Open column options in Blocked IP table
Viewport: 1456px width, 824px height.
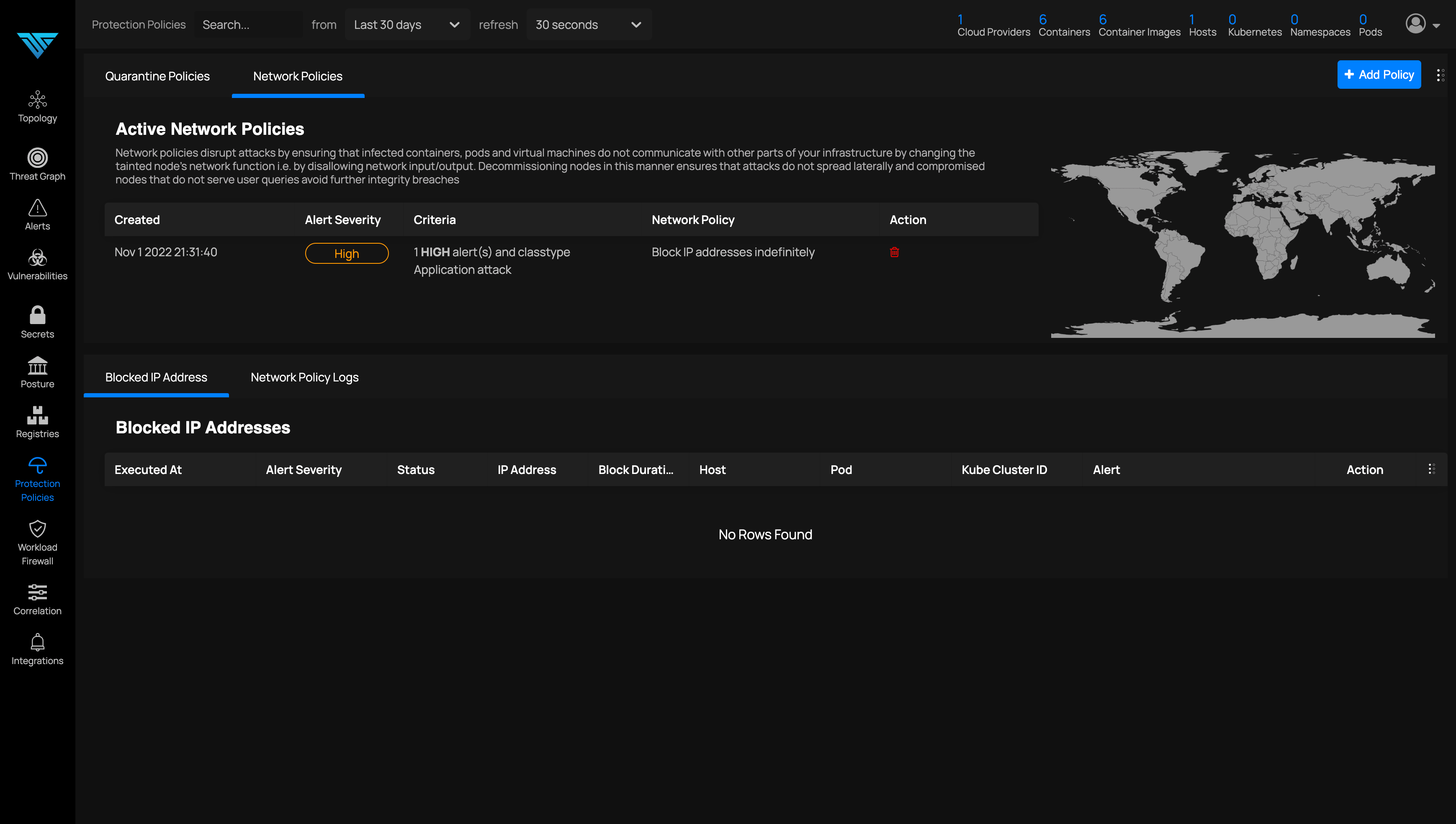1431,469
